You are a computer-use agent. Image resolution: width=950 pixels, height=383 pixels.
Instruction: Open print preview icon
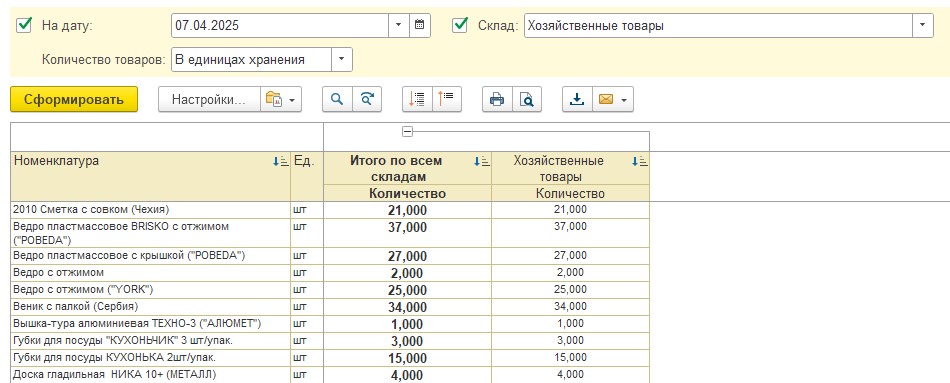click(x=527, y=99)
